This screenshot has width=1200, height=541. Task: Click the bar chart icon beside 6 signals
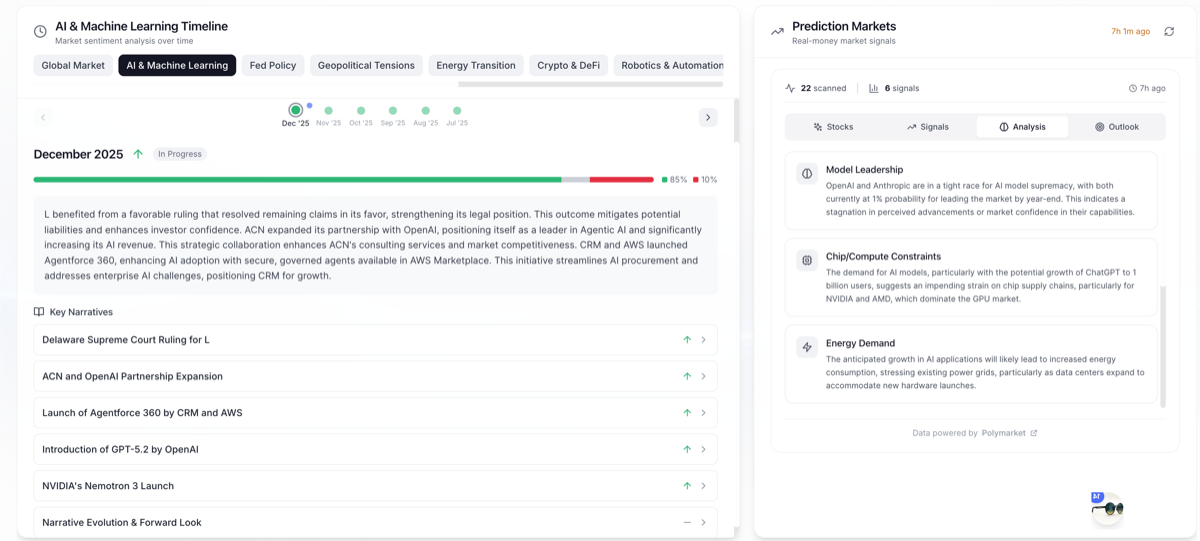click(874, 88)
